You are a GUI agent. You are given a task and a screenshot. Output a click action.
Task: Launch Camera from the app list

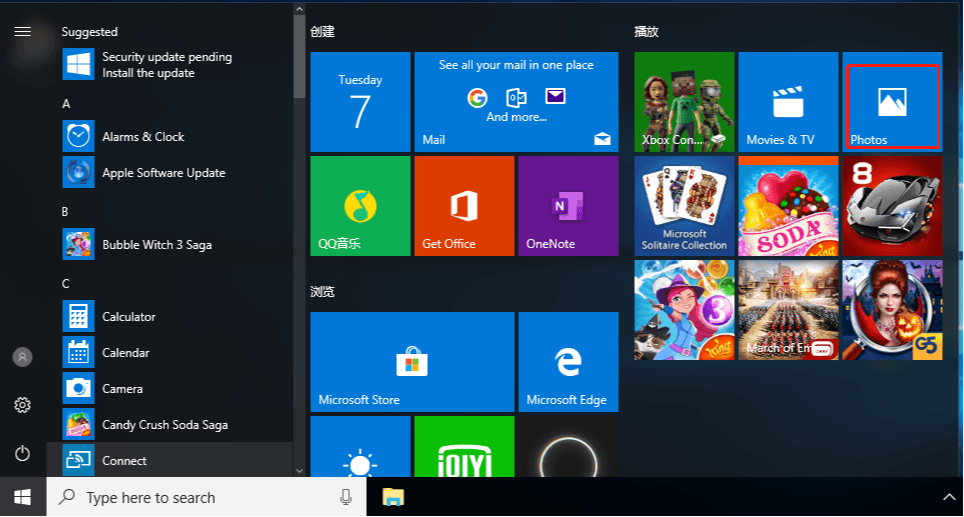click(170, 389)
